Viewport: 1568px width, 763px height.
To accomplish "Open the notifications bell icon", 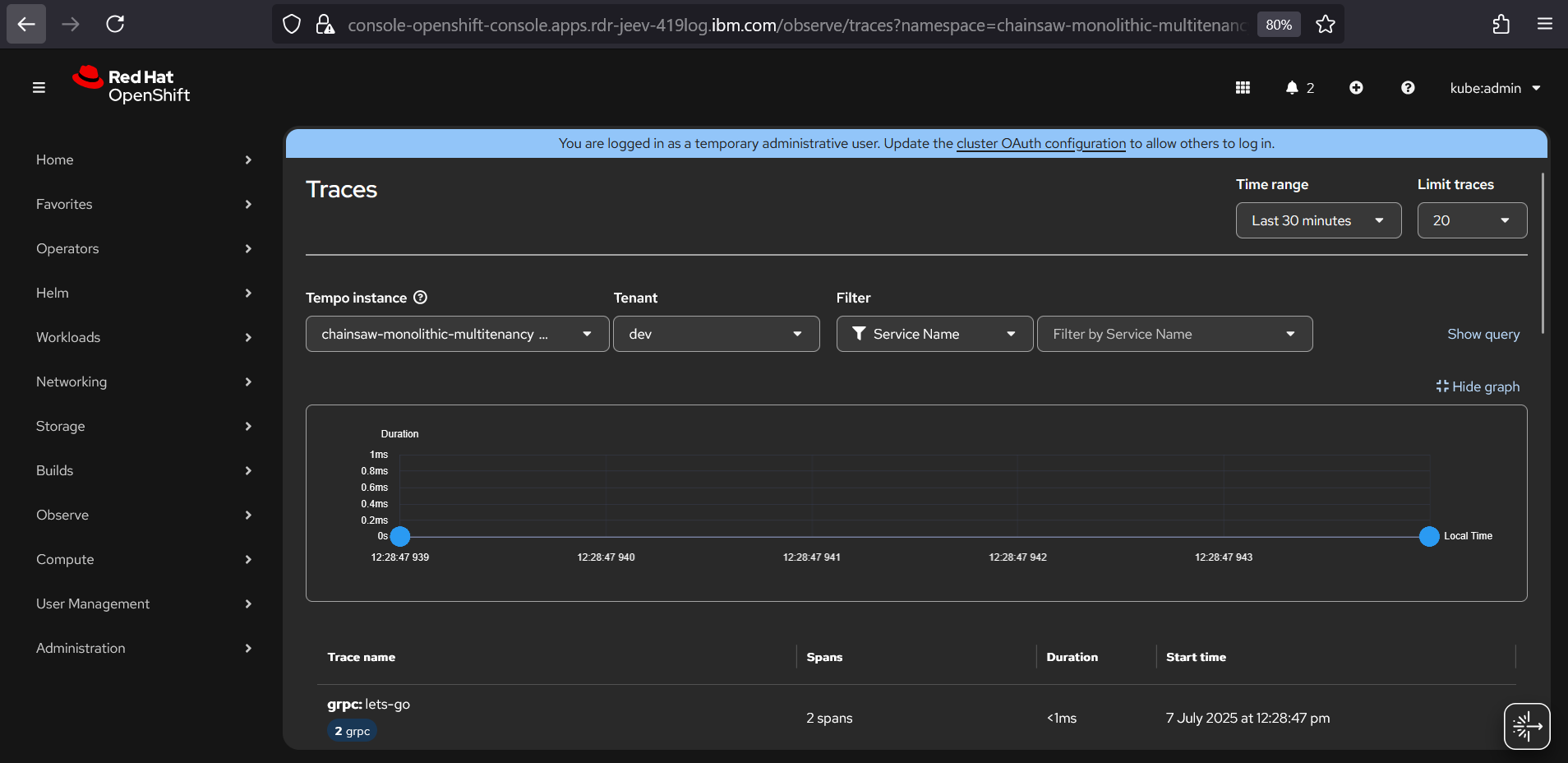I will (1292, 88).
